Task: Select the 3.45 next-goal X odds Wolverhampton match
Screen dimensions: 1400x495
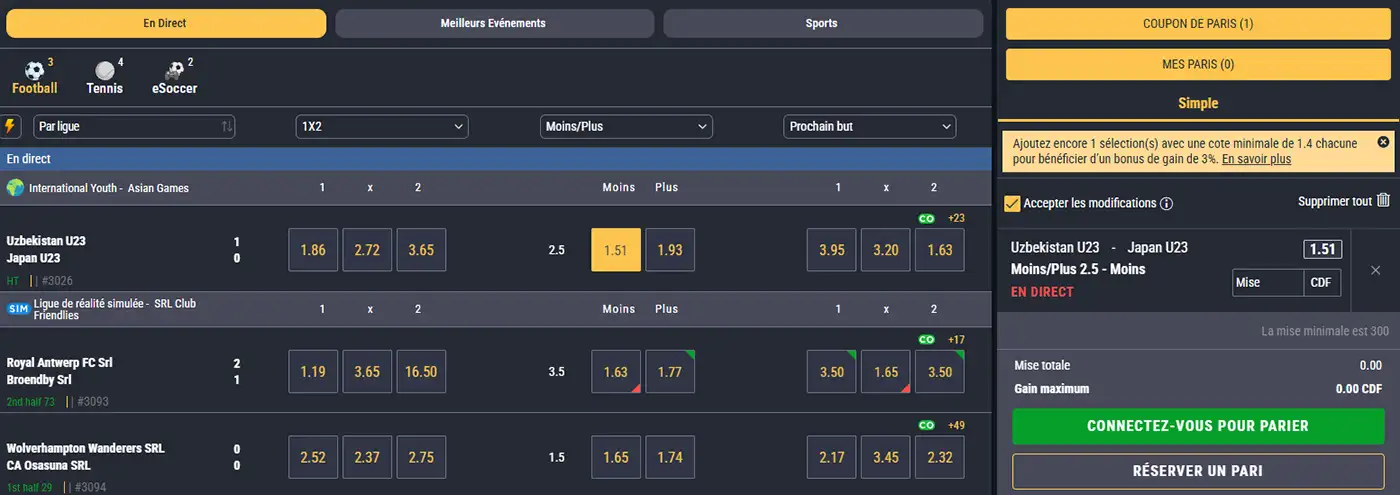Action: [x=886, y=457]
